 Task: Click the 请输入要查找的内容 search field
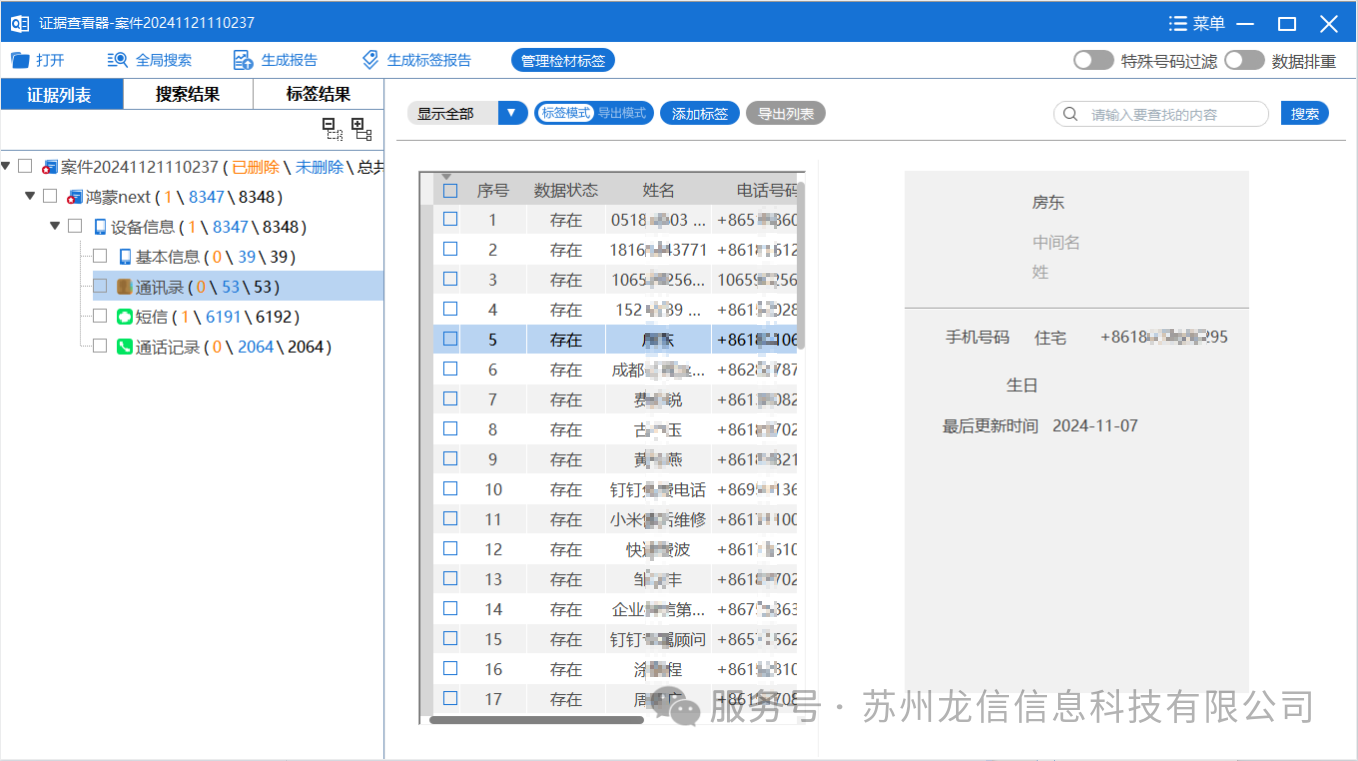tap(1160, 113)
